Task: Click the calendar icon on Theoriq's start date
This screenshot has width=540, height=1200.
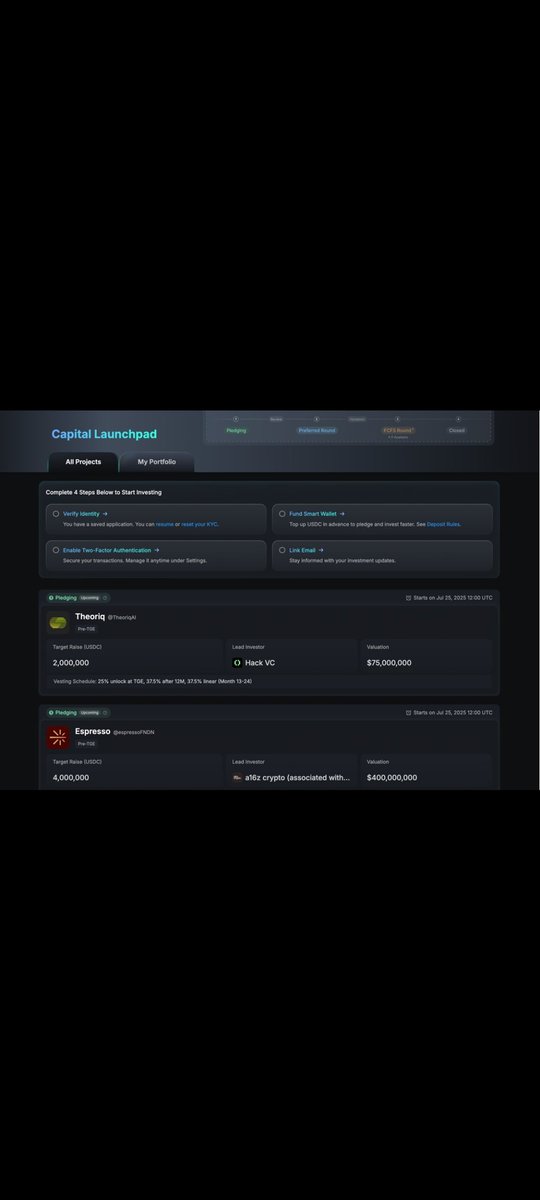Action: [408, 598]
